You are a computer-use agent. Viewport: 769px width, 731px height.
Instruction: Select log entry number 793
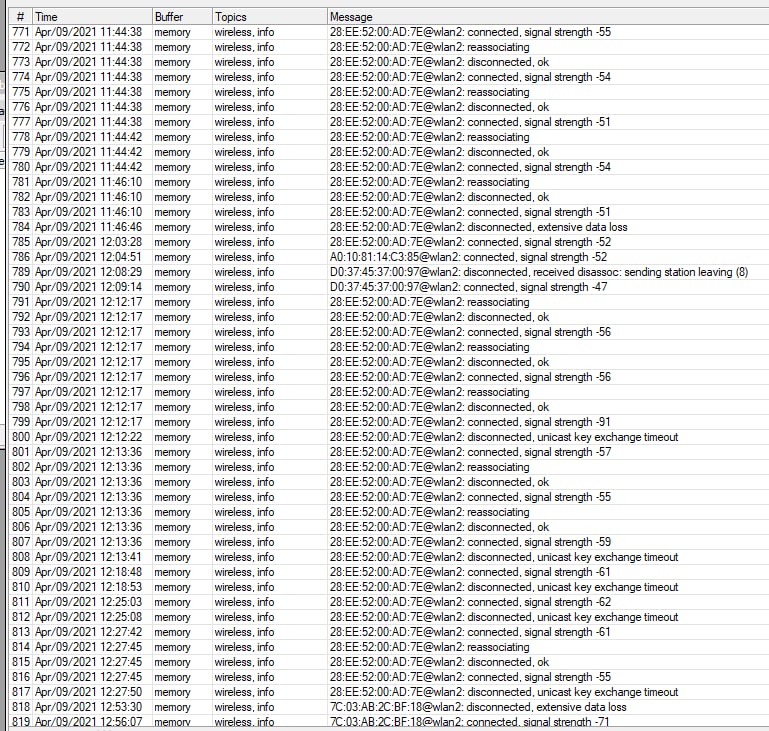[x=21, y=332]
